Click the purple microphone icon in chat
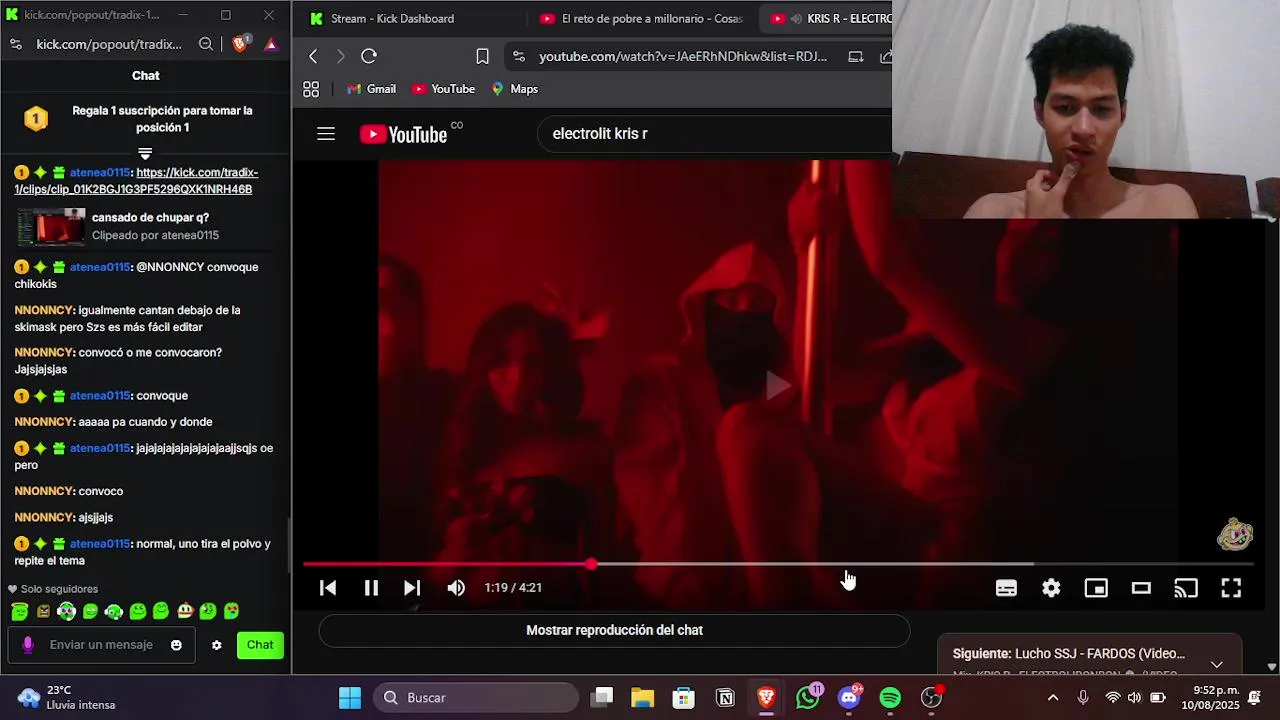1280x720 pixels. 28,645
